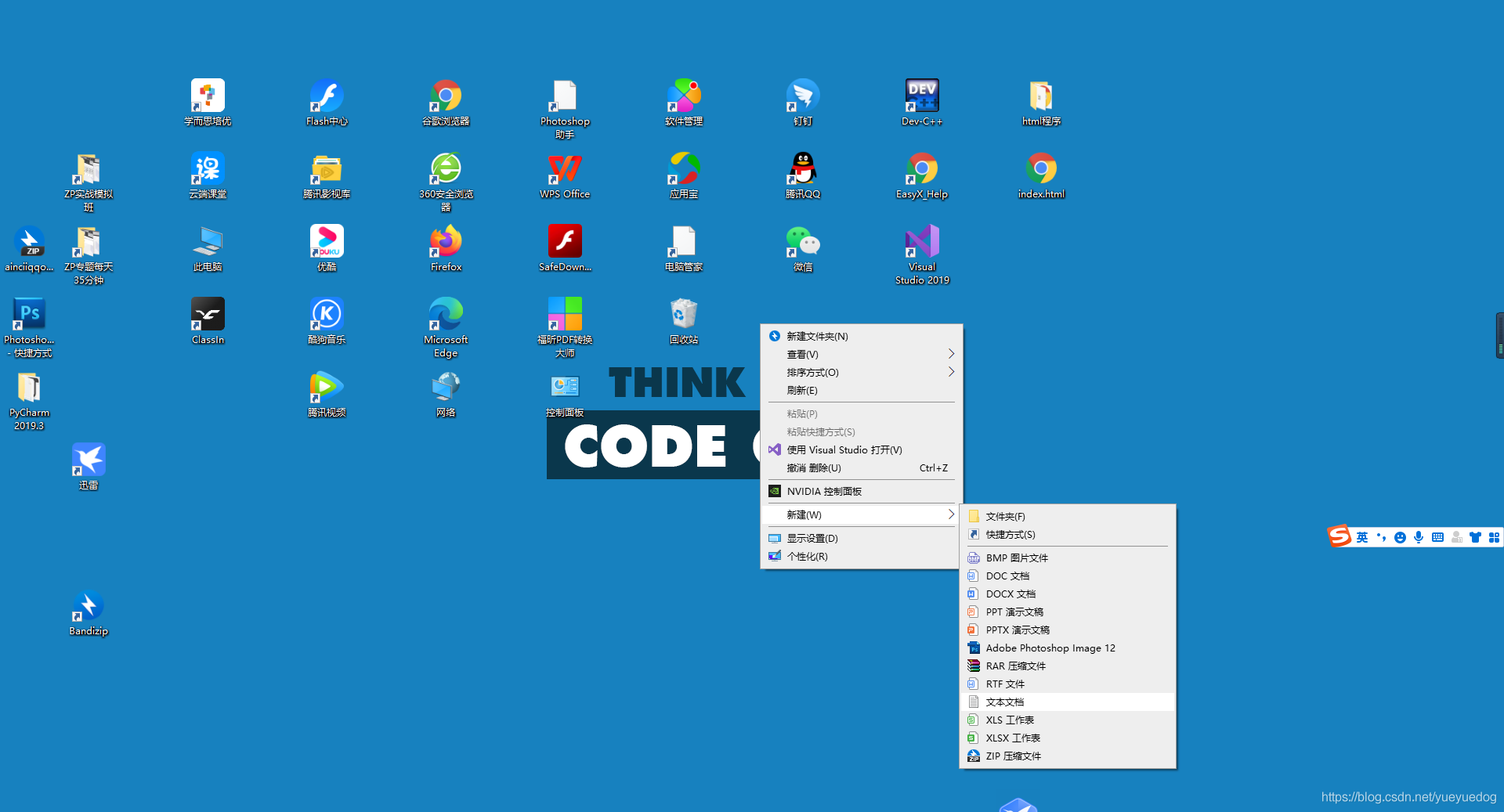Viewport: 1504px width, 812px height.
Task: Select the 此电脑 computer icon
Action: pyautogui.click(x=208, y=247)
